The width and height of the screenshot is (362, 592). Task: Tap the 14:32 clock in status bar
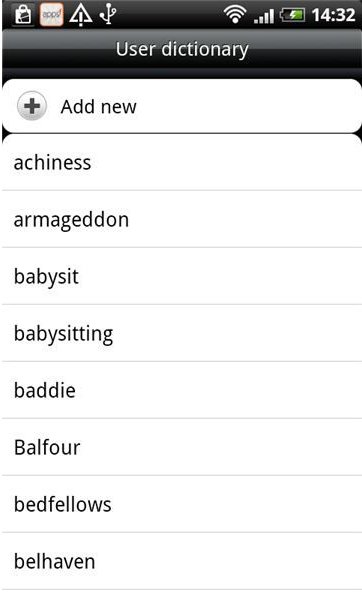click(333, 15)
